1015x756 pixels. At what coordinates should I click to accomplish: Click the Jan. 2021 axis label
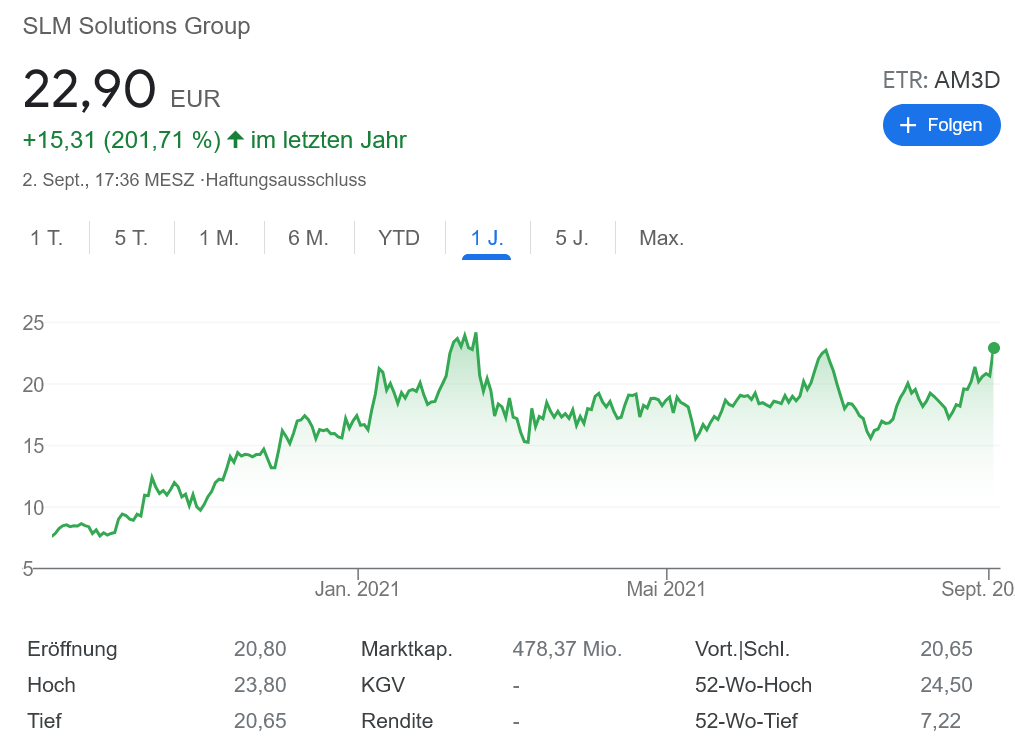[x=357, y=589]
